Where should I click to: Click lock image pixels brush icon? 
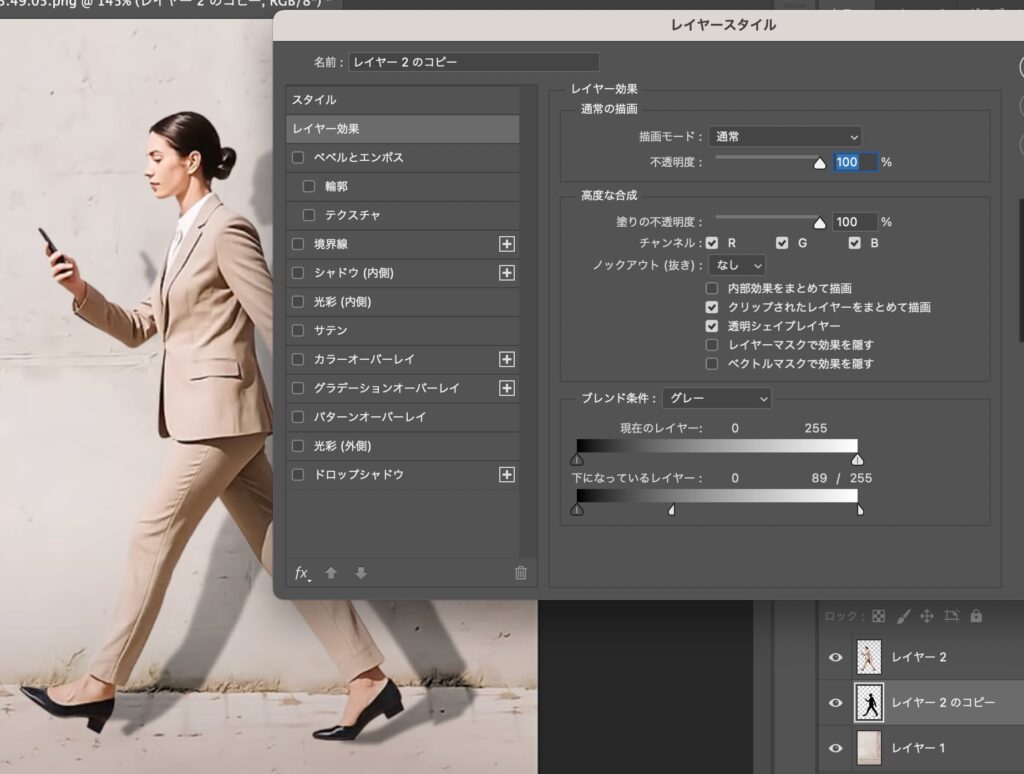902,616
